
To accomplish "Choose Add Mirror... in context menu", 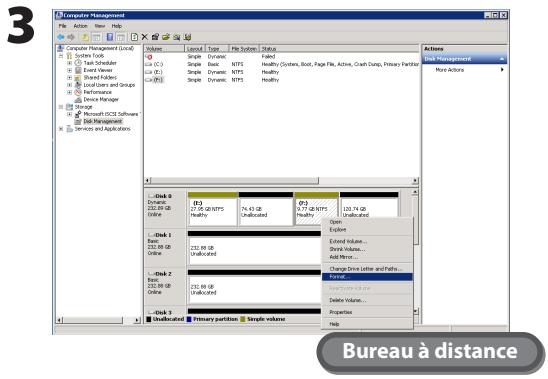I will coord(367,257).
